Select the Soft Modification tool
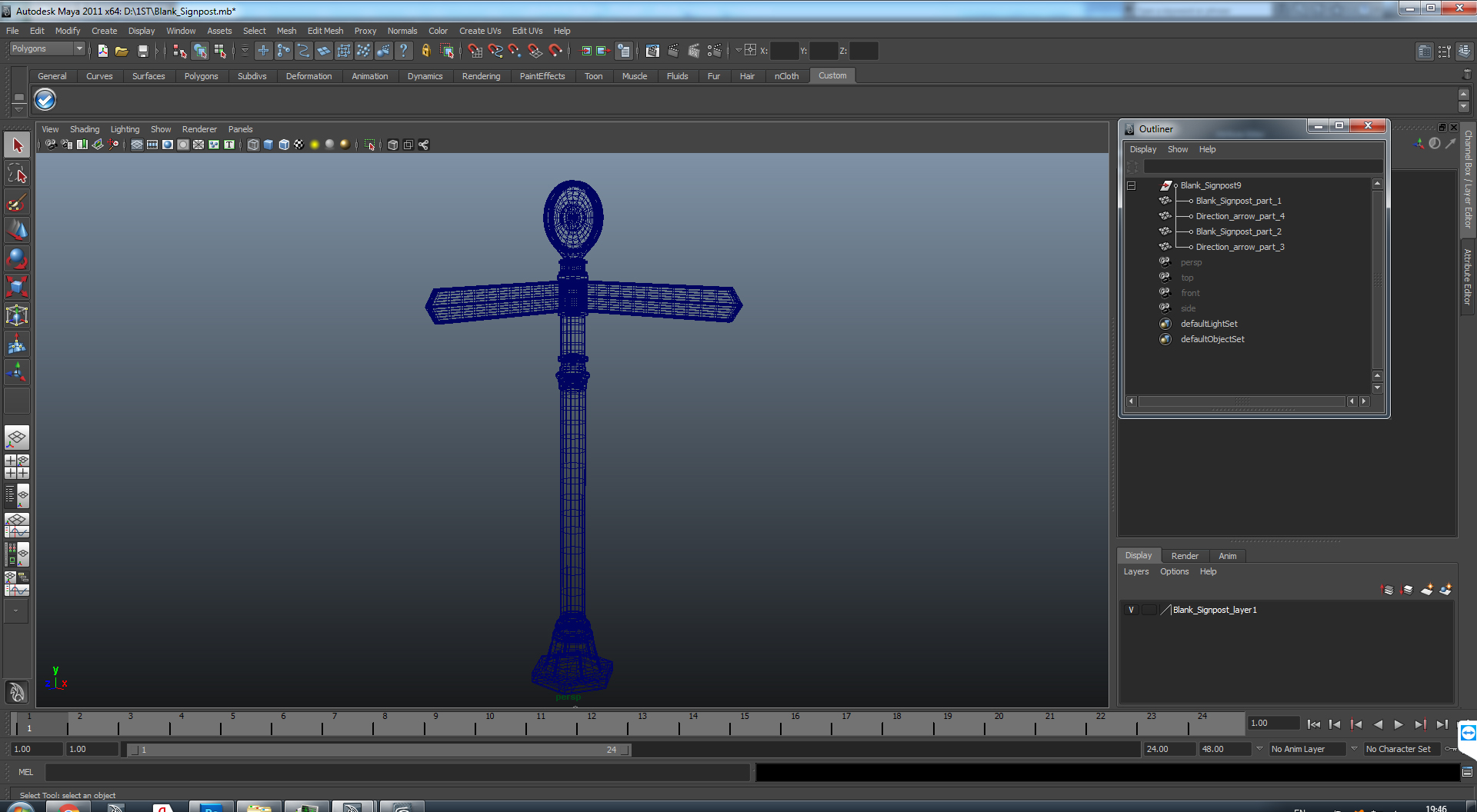Viewport: 1477px width, 812px height. (17, 344)
